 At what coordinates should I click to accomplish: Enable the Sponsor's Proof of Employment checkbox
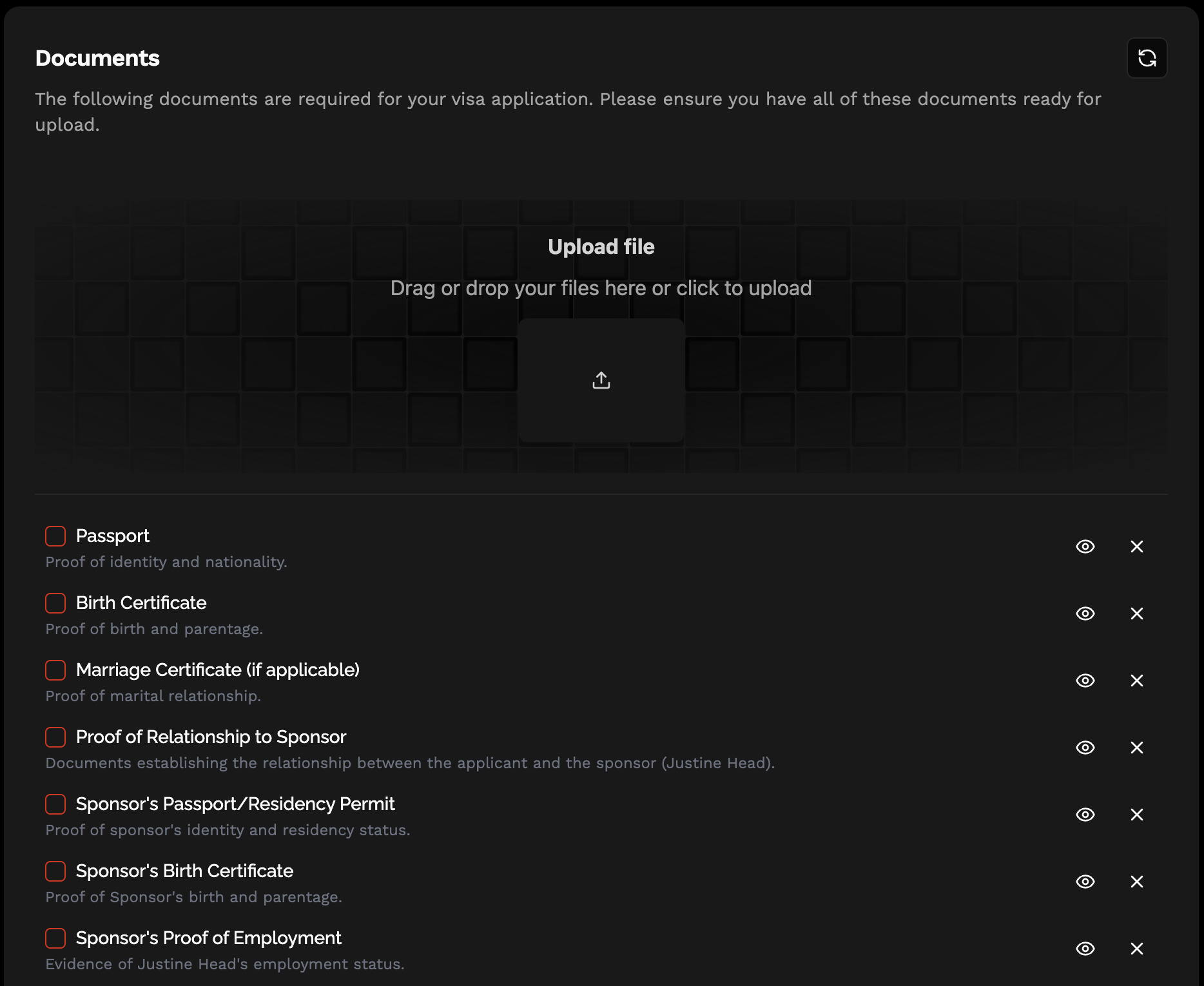pos(55,938)
